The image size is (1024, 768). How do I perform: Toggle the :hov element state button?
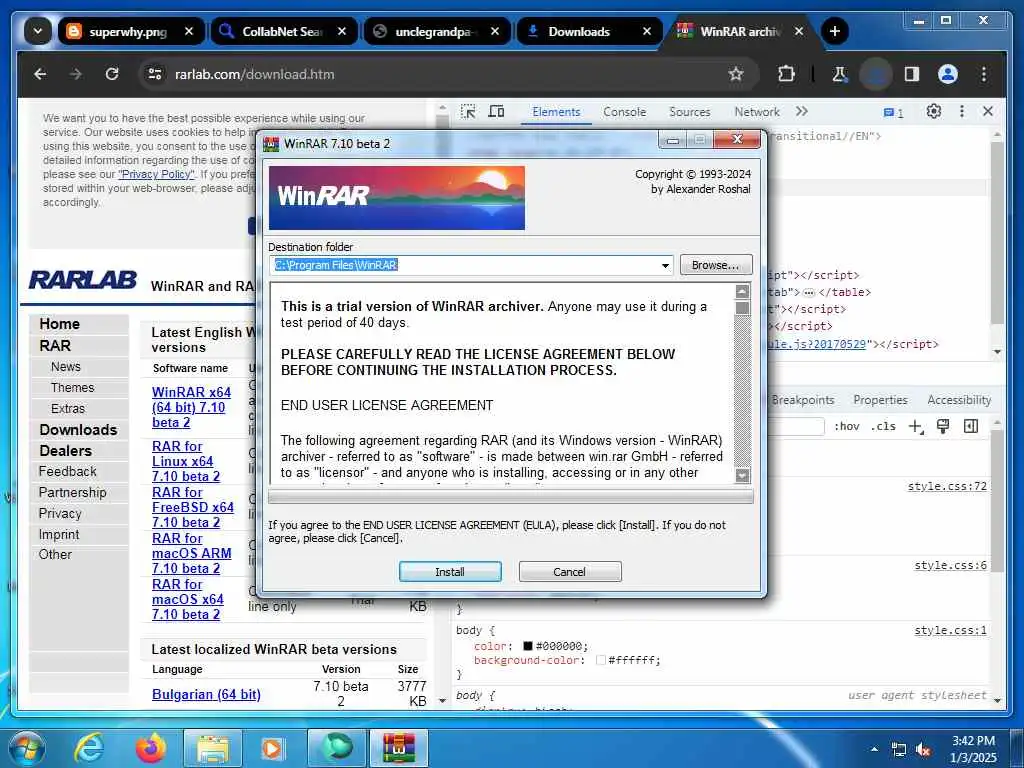pyautogui.click(x=846, y=426)
